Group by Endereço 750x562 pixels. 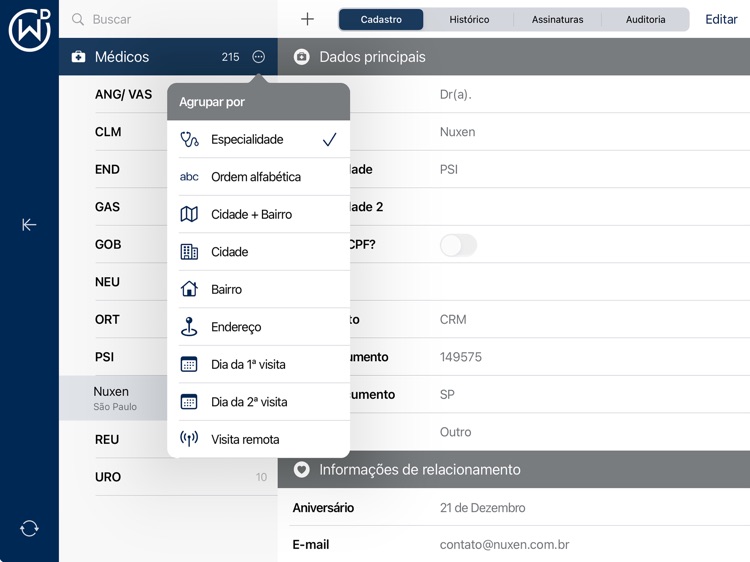pyautogui.click(x=258, y=327)
